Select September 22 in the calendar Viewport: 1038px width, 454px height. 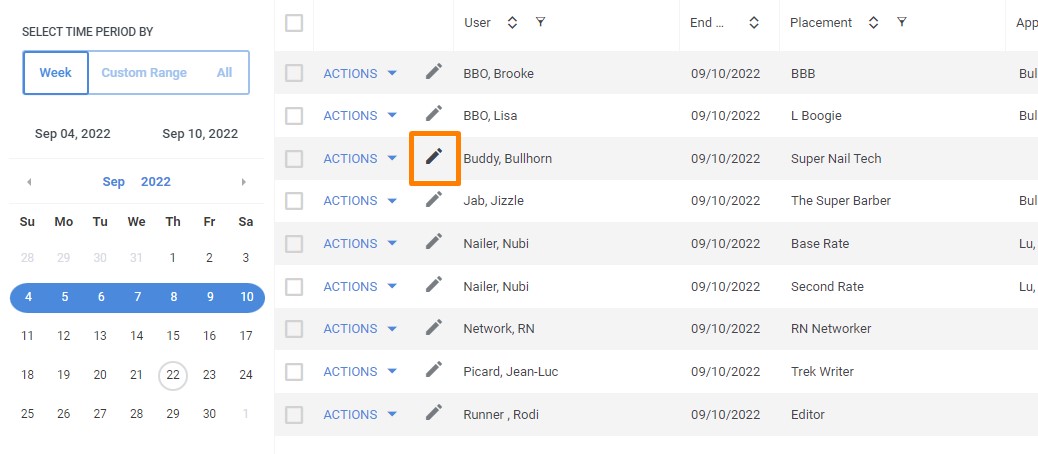(173, 375)
